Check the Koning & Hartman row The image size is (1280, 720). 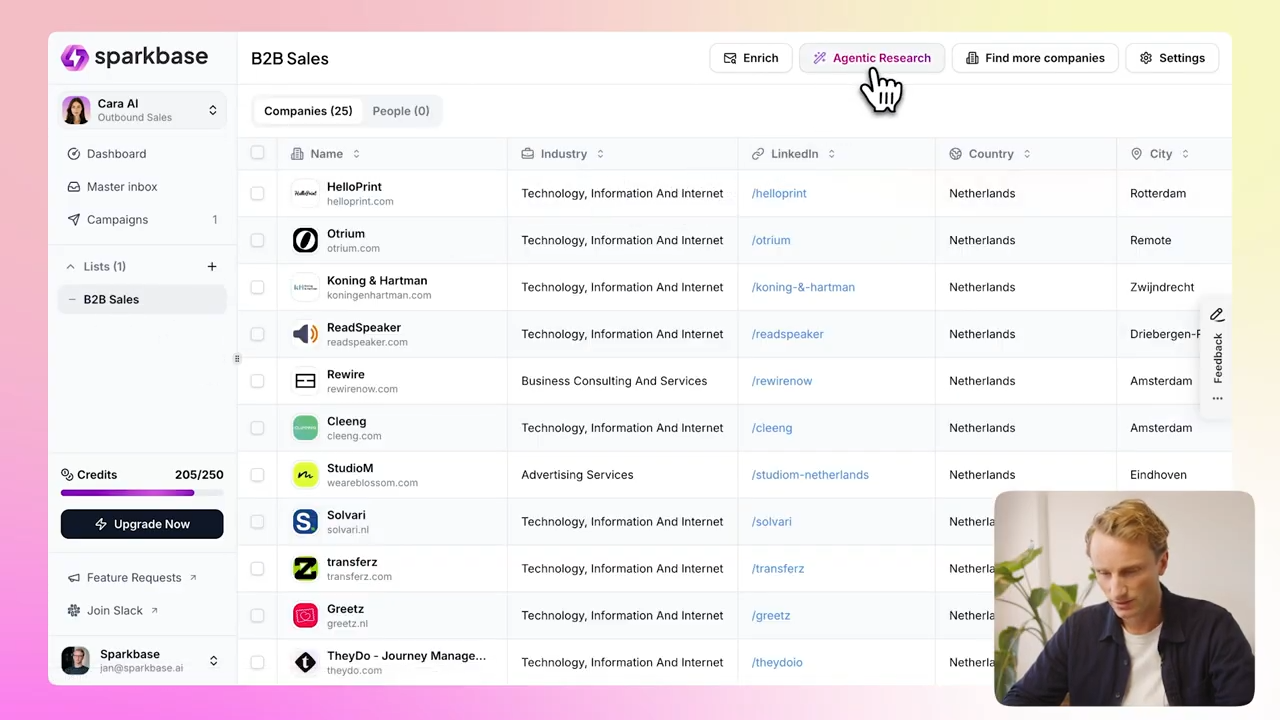coord(257,288)
